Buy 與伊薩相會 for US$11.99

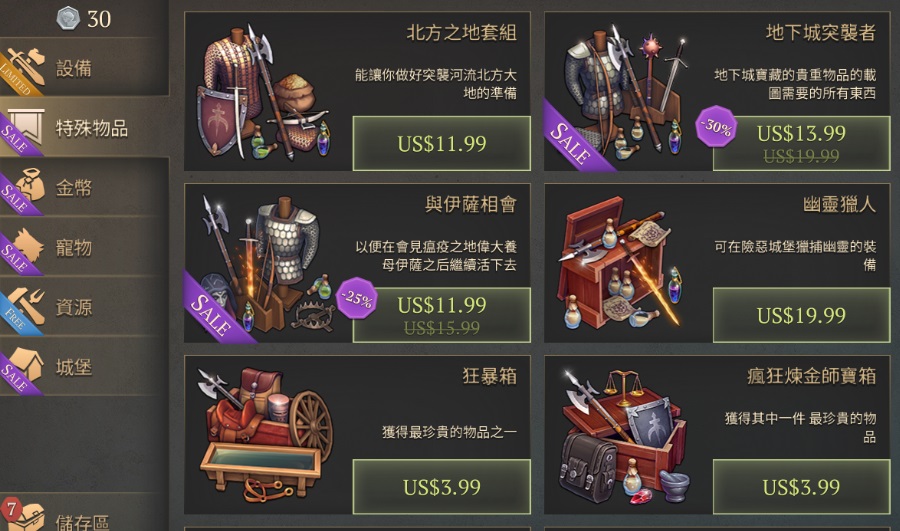441,315
